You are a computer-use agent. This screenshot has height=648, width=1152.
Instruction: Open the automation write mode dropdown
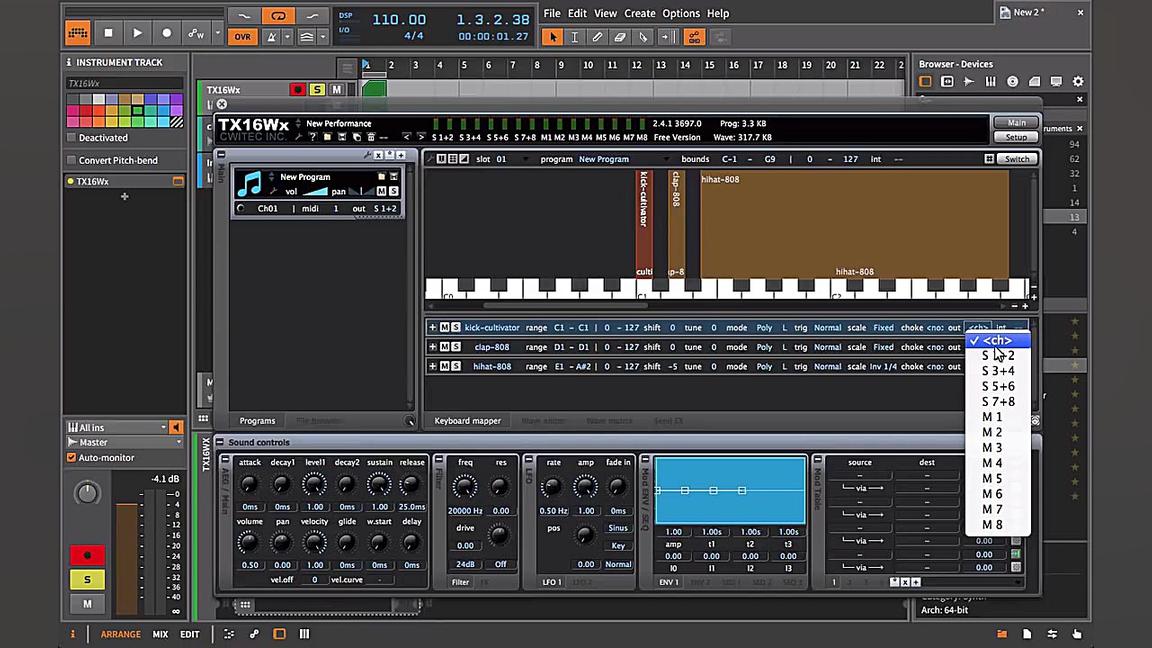coord(217,33)
